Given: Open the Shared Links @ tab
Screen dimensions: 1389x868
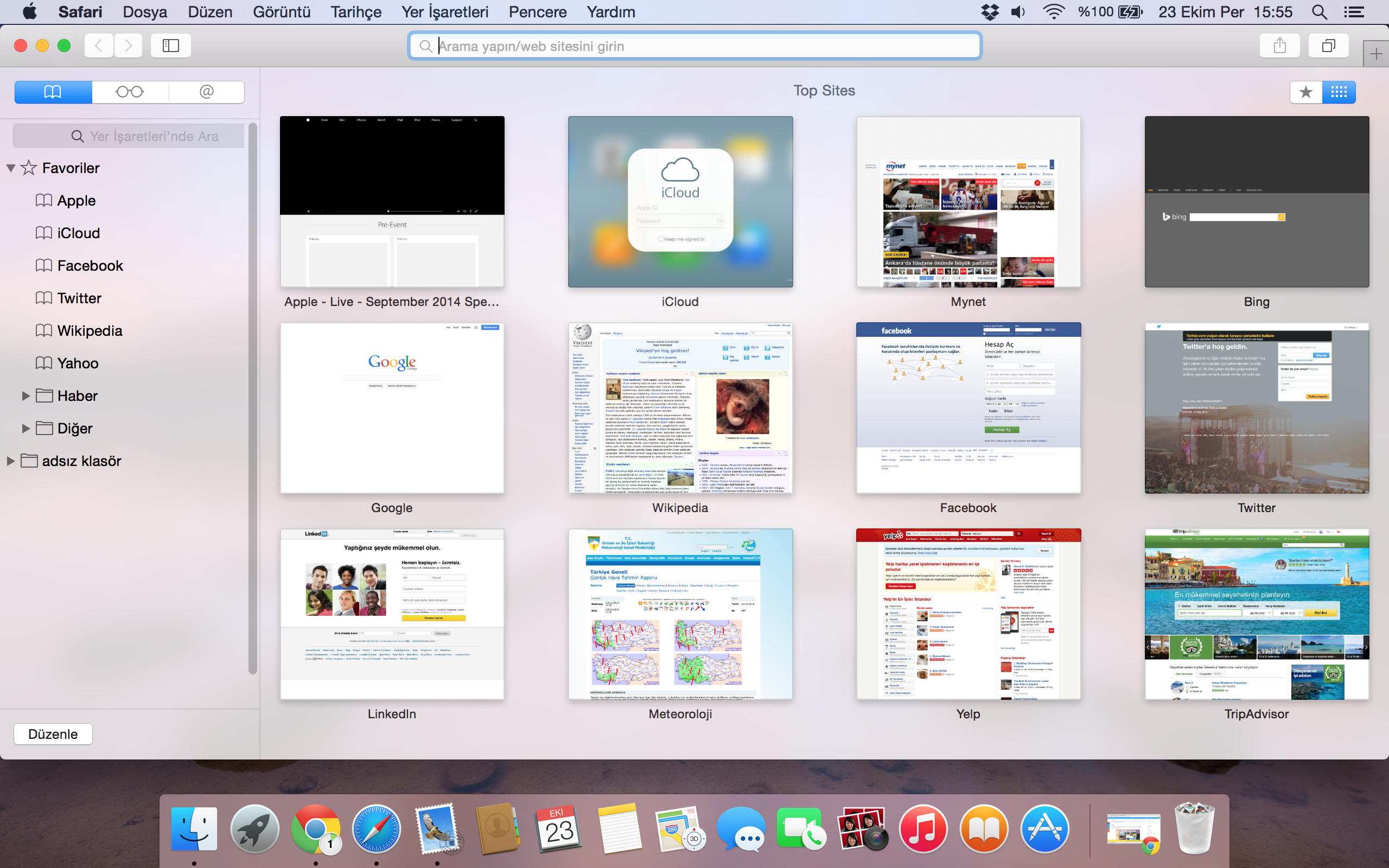Looking at the screenshot, I should [x=207, y=92].
